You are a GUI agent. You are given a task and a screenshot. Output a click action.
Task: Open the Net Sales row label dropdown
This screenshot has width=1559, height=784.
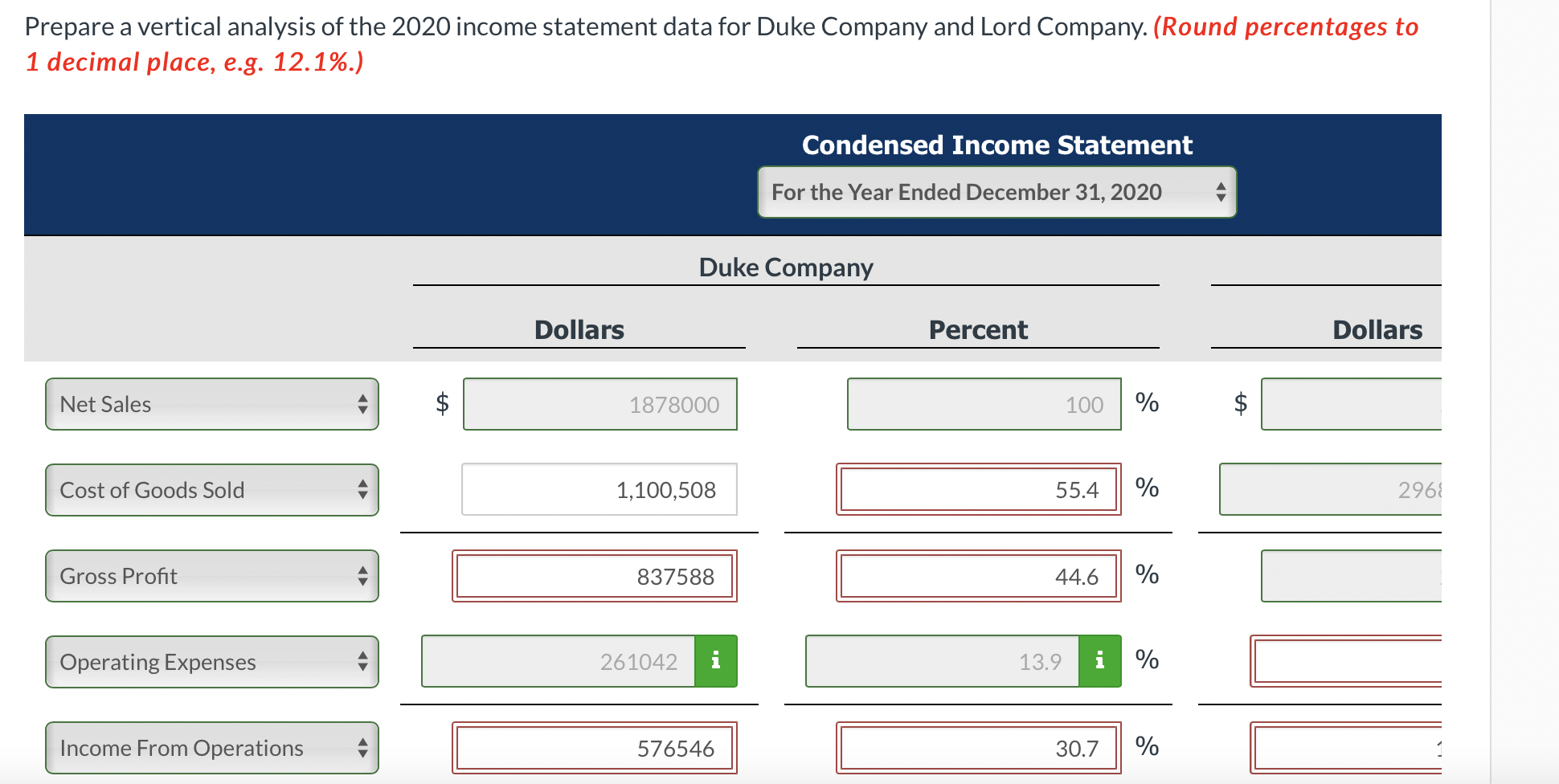pyautogui.click(x=211, y=404)
